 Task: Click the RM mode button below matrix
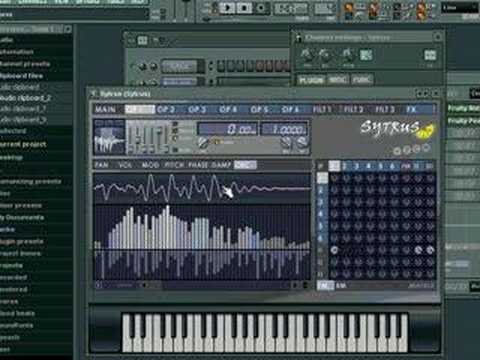(x=341, y=286)
